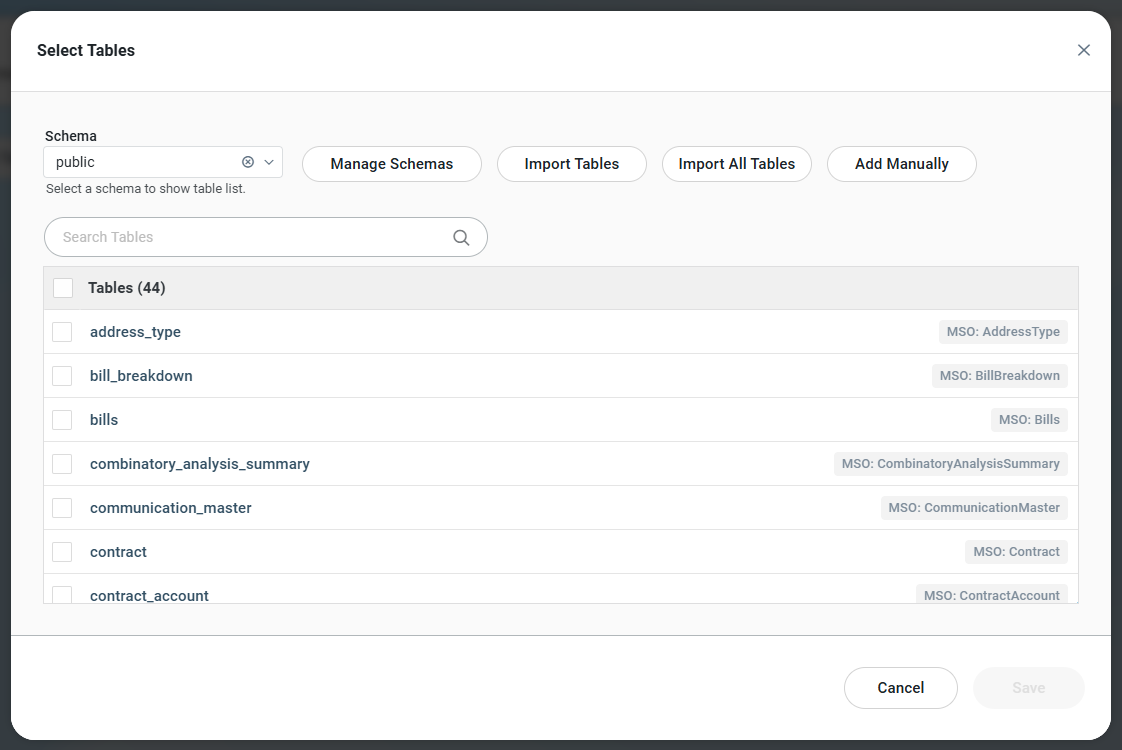This screenshot has width=1122, height=750.
Task: Close the Select Tables dialog
Action: point(1083,50)
